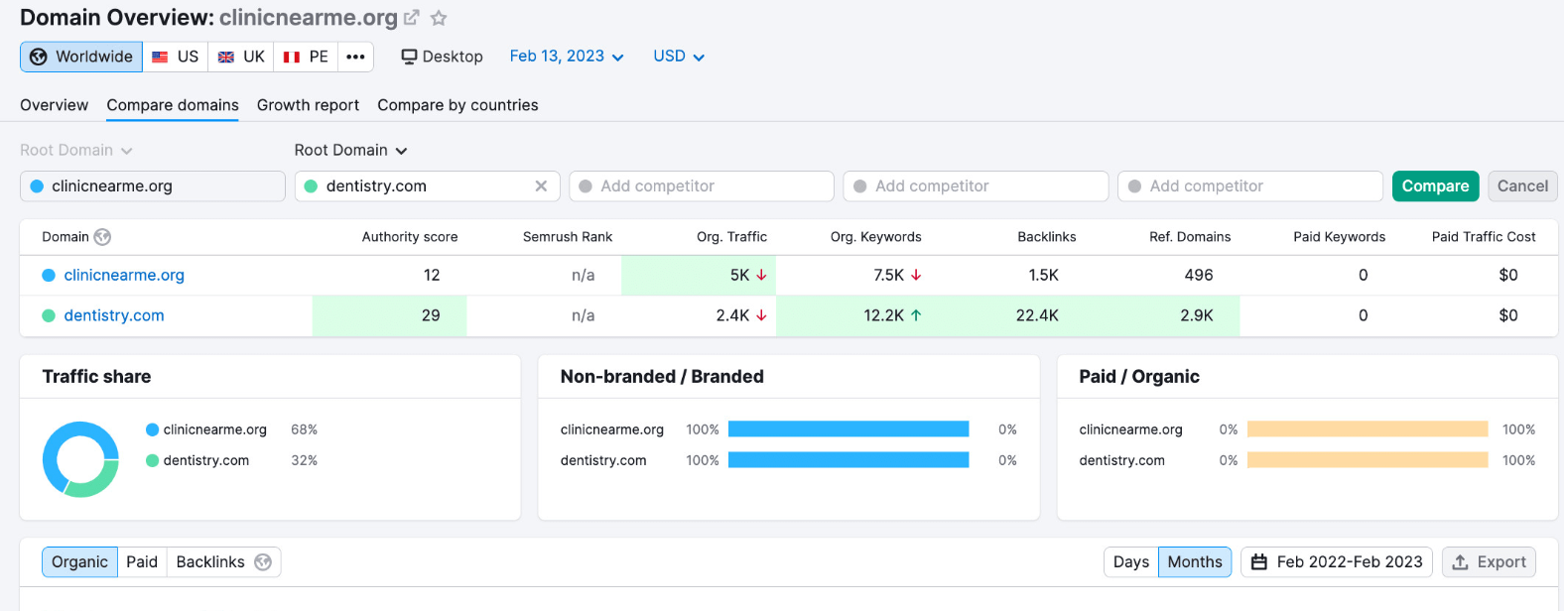This screenshot has width=1568, height=611.
Task: Remove dentistry.com with the X icon
Action: point(541,186)
